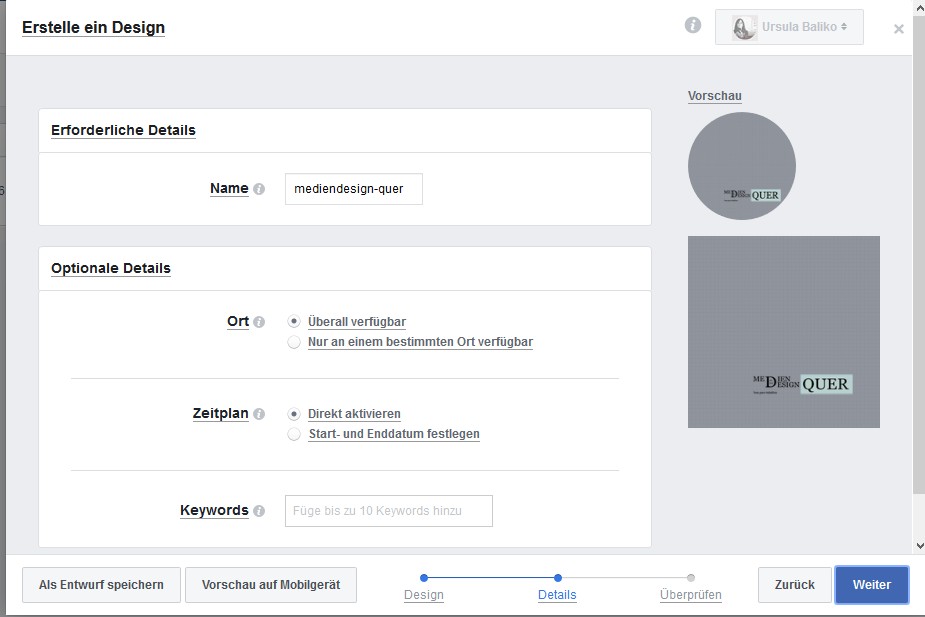
Task: Click into the Keywords input field
Action: [388, 511]
